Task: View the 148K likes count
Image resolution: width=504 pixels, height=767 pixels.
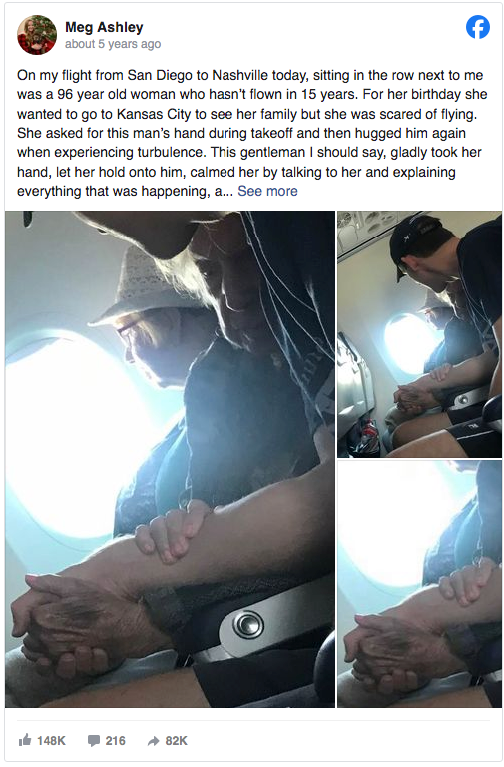Action: pos(51,741)
